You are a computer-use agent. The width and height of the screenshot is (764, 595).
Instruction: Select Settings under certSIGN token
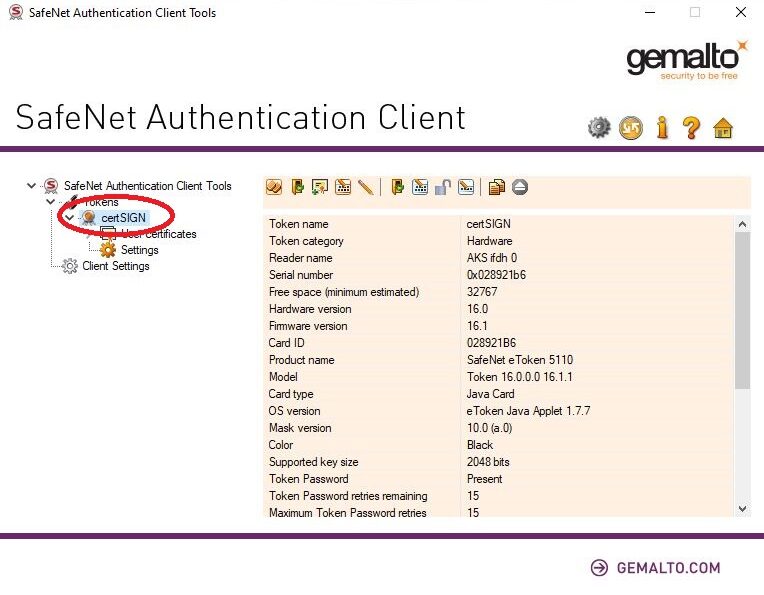coord(139,250)
